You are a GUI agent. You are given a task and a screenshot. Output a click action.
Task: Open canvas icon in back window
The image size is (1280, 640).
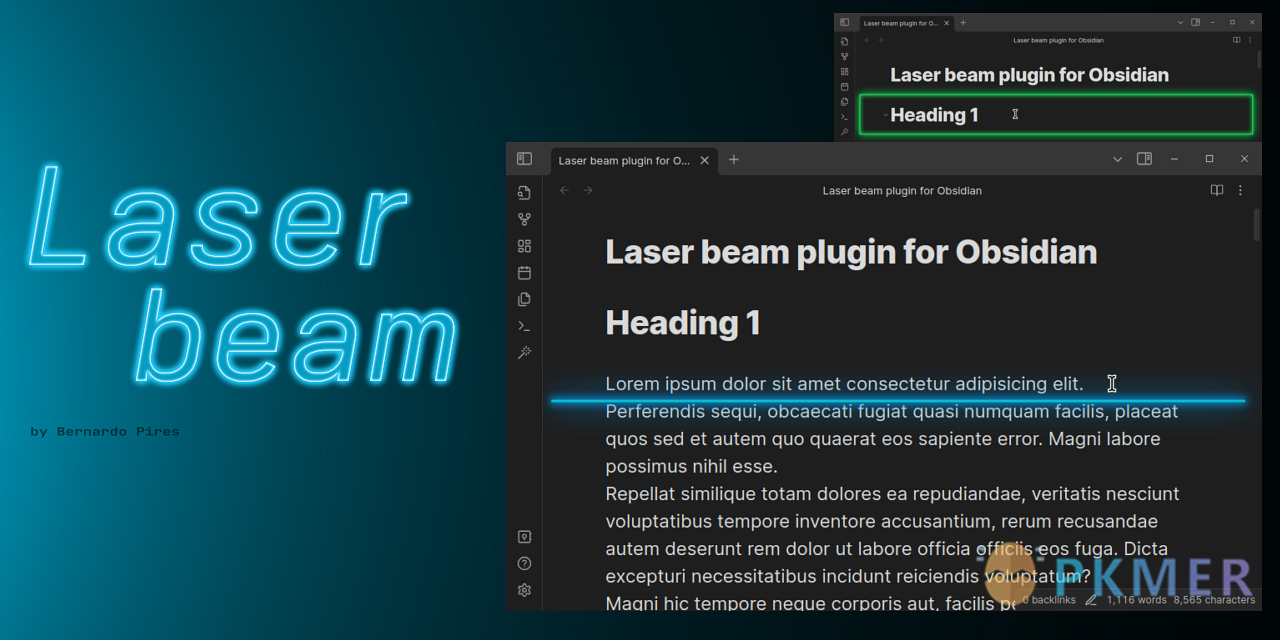point(844,72)
